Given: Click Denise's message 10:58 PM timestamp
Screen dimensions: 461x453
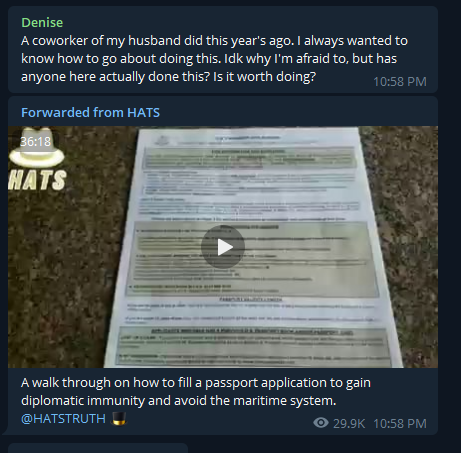Looking at the screenshot, I should [x=400, y=82].
